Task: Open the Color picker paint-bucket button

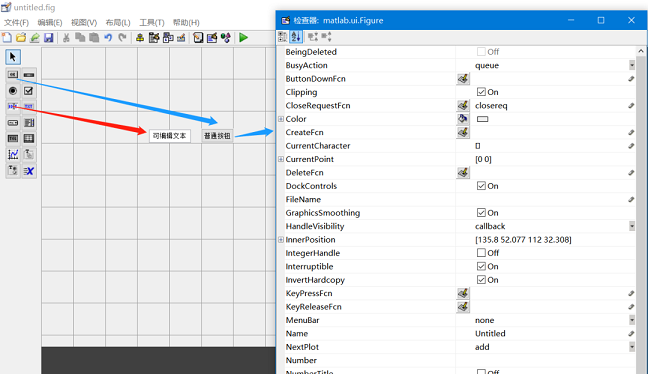Action: (463, 119)
